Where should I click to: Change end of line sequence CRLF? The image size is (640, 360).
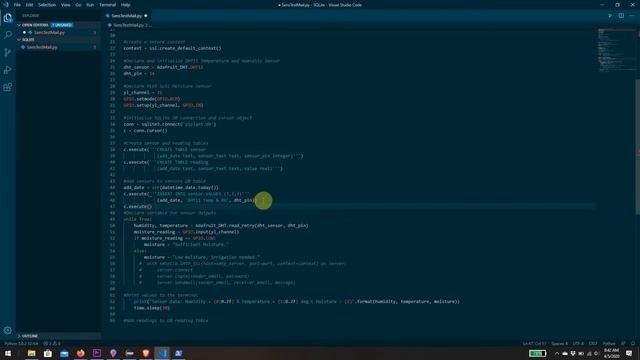593,344
